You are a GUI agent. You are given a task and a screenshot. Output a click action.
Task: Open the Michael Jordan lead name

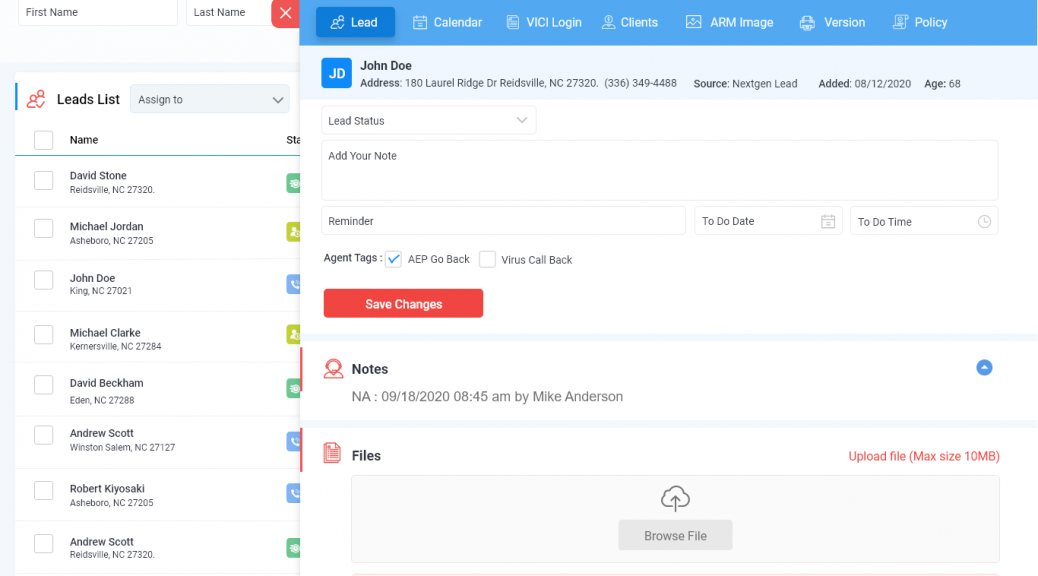[107, 226]
